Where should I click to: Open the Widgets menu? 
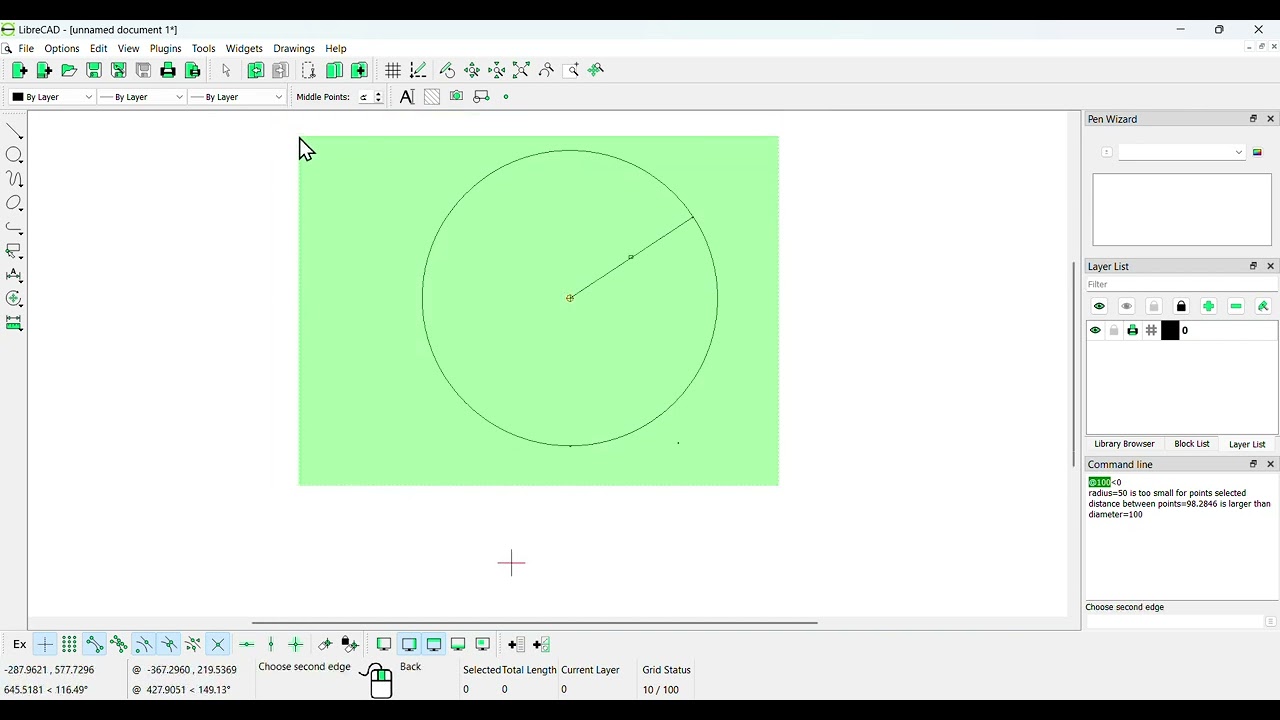[x=244, y=48]
